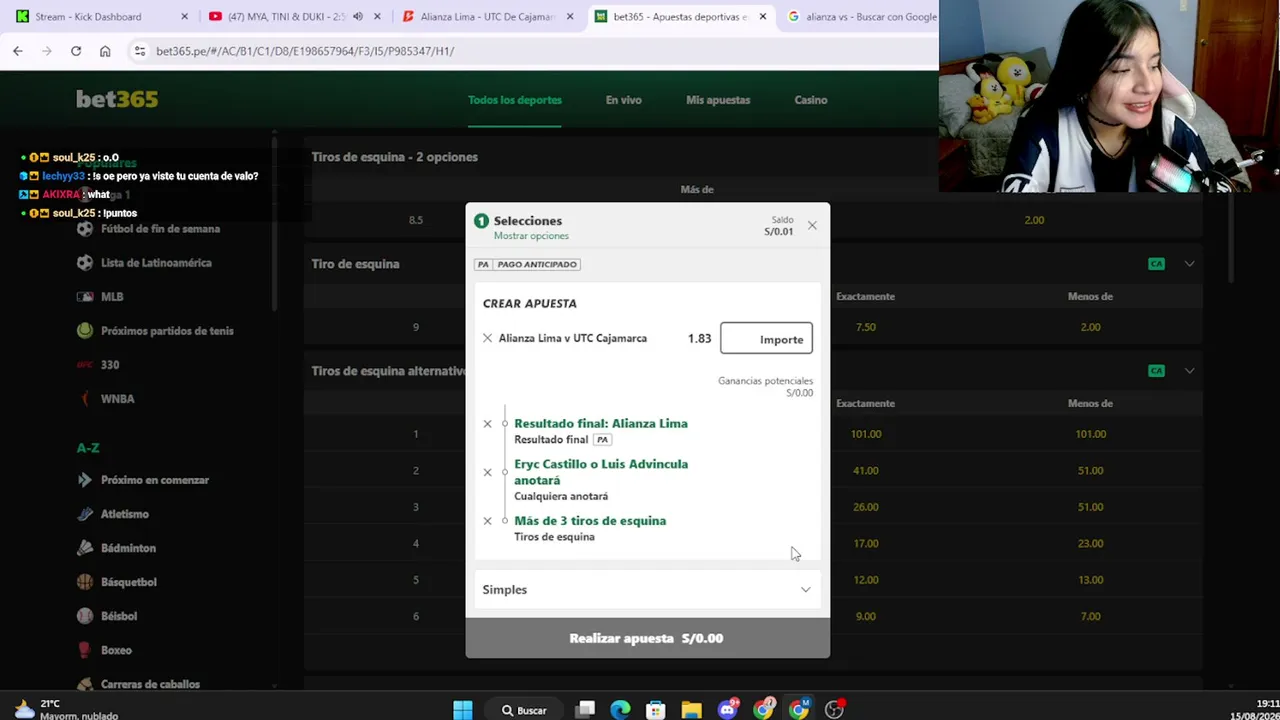Click Exactamente 41.00 odds in row 2
Viewport: 1280px width, 720px height.
(866, 471)
